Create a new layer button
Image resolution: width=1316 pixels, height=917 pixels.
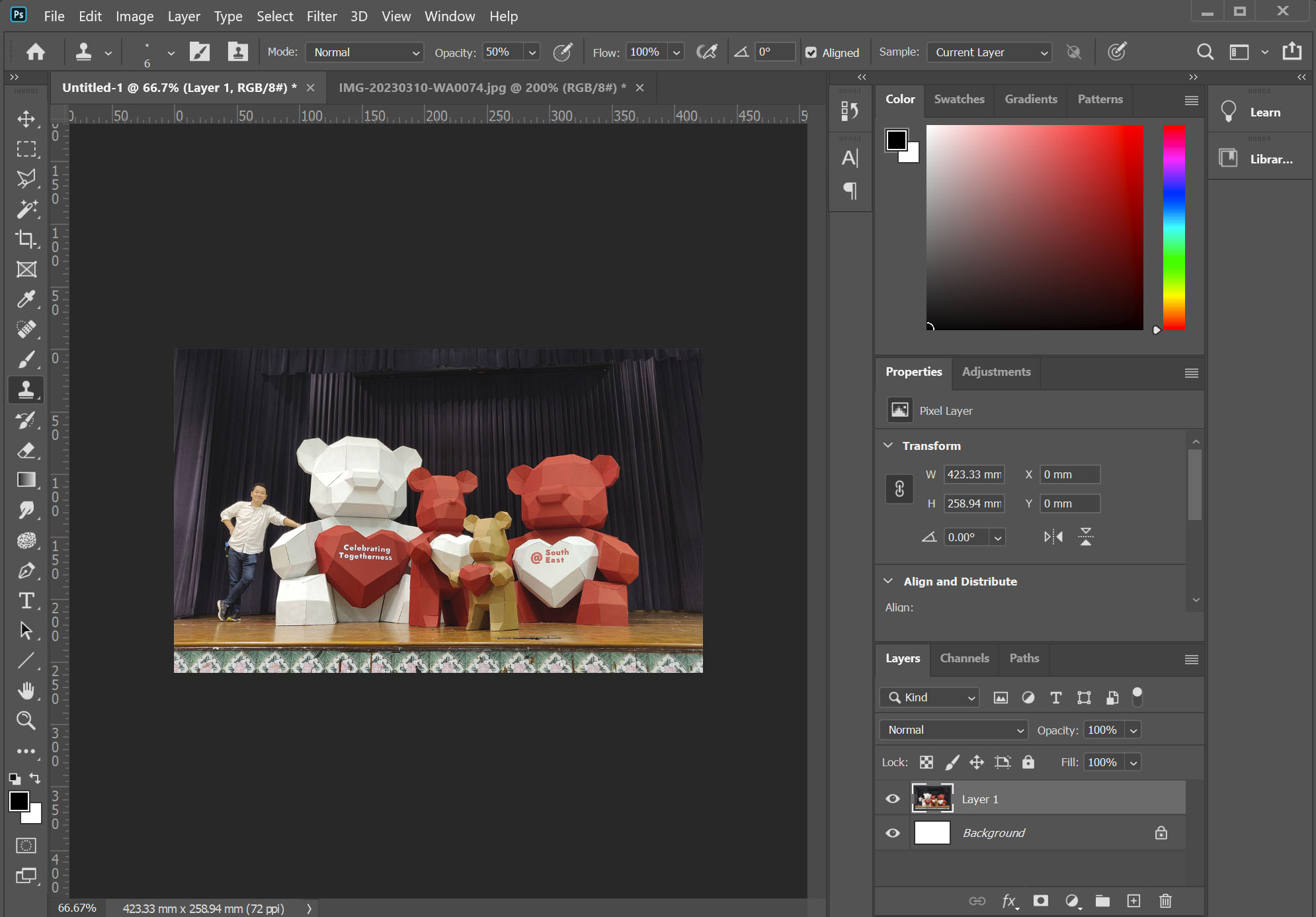tap(1133, 900)
